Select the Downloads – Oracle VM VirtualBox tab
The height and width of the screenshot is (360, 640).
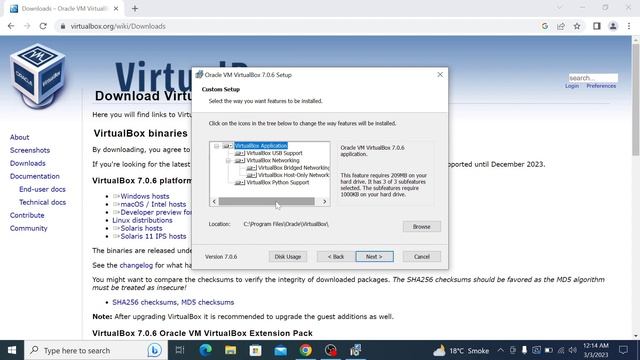tap(63, 9)
